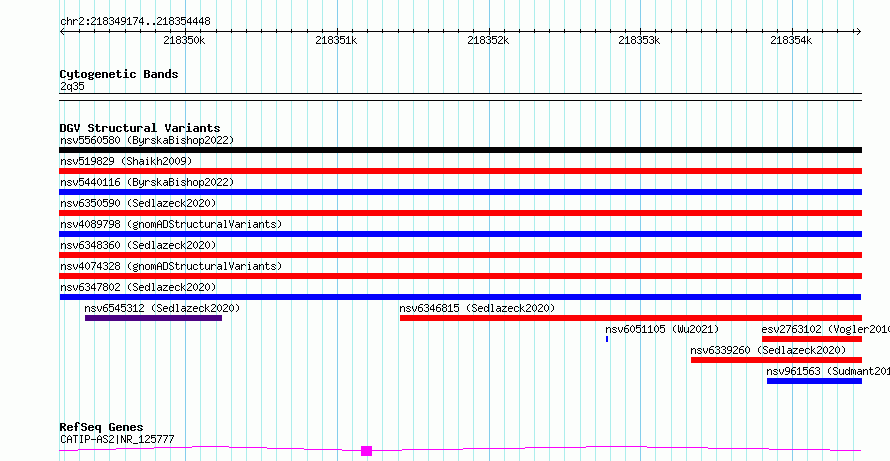Click the purple nsv6545312 variant bar
Viewport: 890px width, 461px height.
[x=153, y=318]
